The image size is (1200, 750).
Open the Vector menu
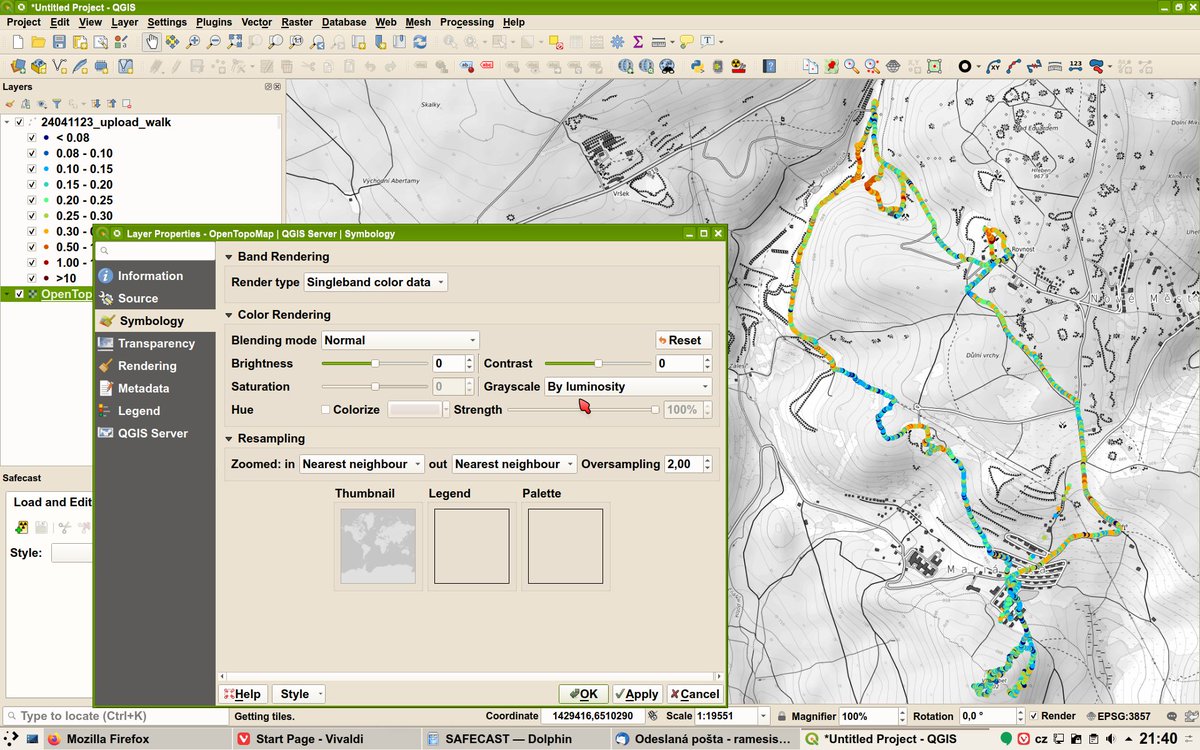tap(257, 21)
